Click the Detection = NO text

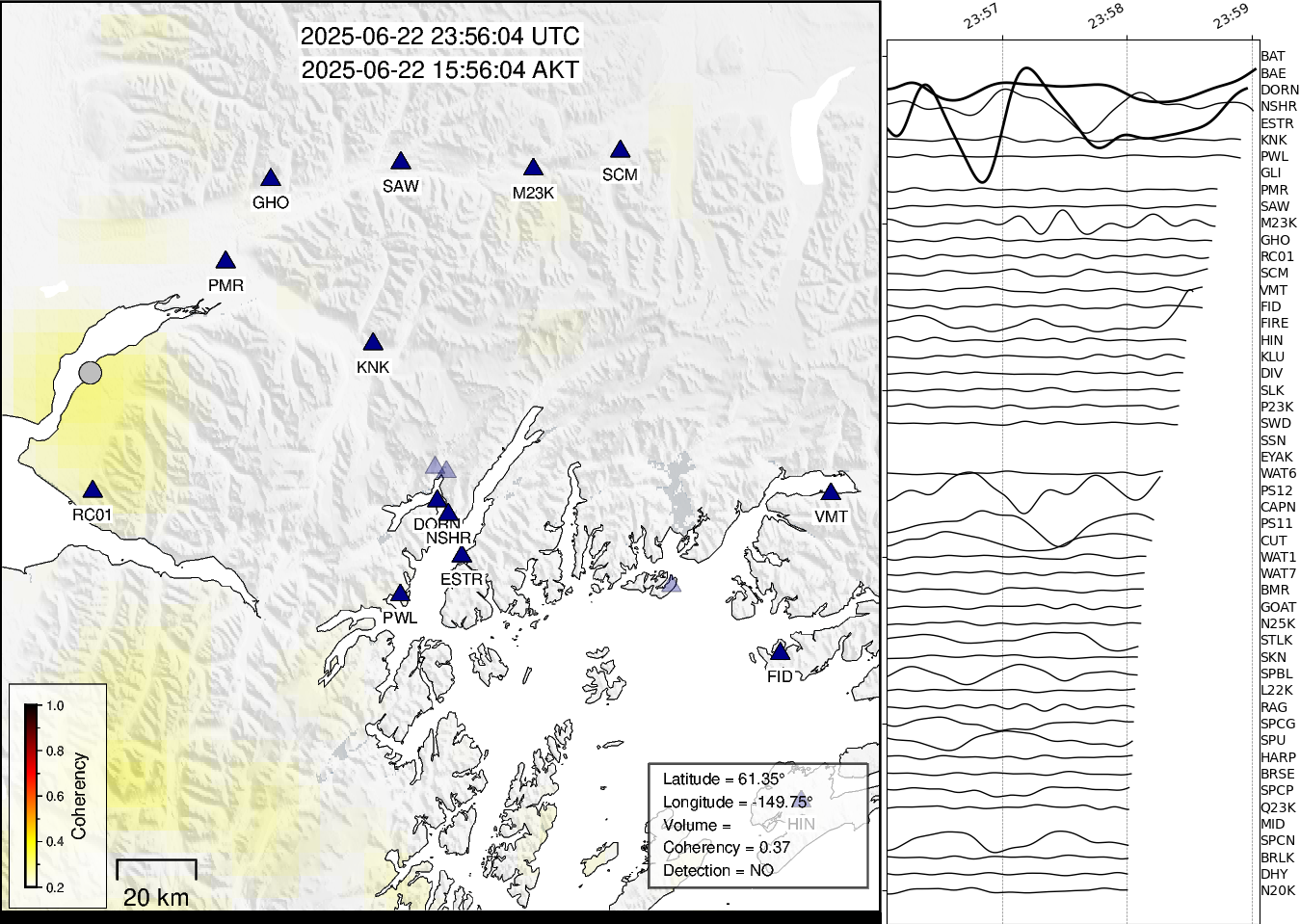718,870
